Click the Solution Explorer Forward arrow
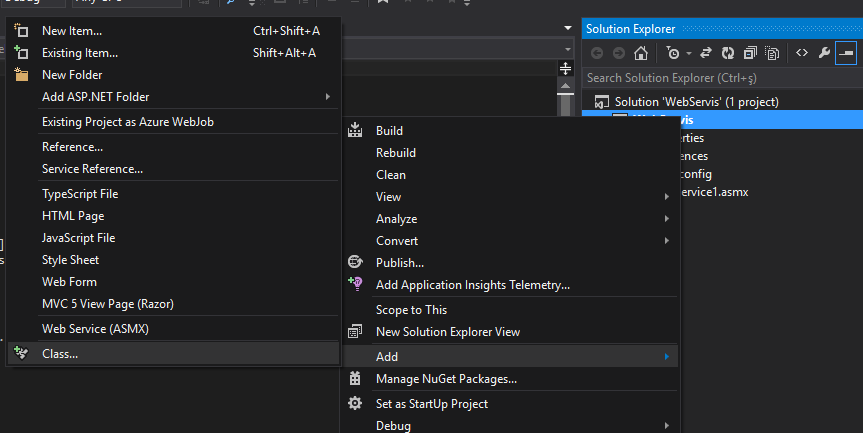The height and width of the screenshot is (433, 863). 619,53
